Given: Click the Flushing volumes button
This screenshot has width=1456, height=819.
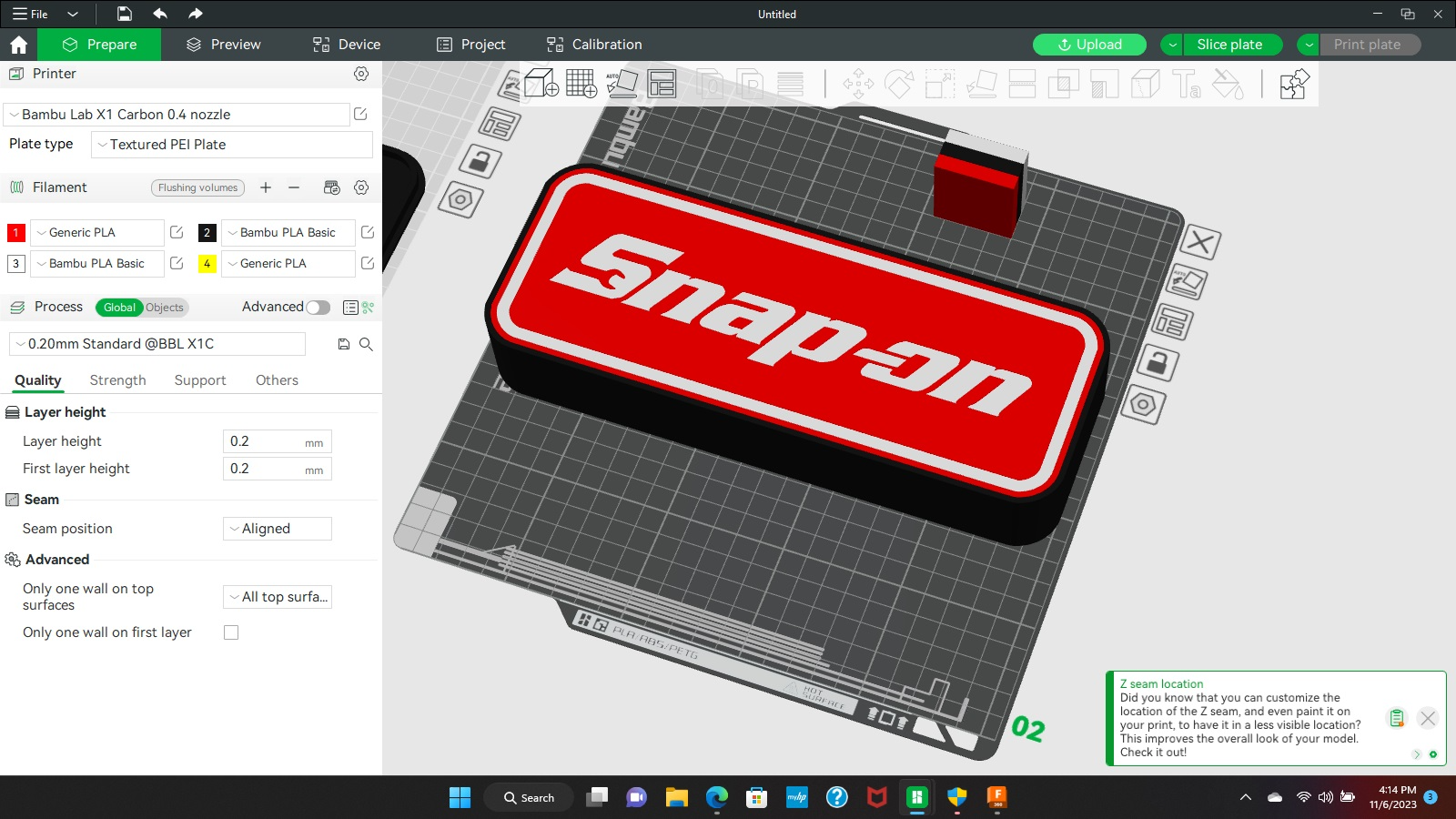Looking at the screenshot, I should click(x=197, y=187).
